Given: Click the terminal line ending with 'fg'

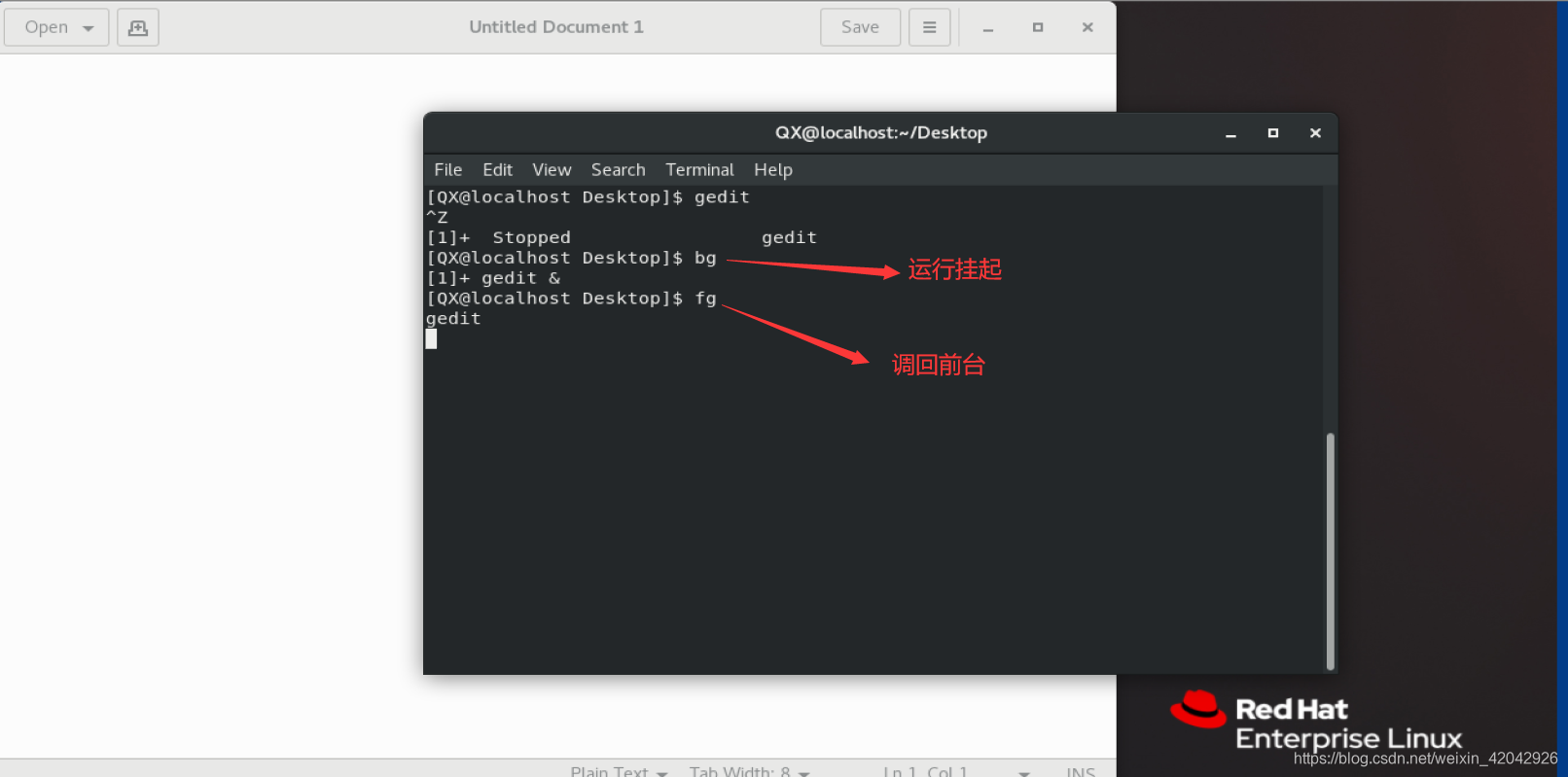Looking at the screenshot, I should [571, 299].
